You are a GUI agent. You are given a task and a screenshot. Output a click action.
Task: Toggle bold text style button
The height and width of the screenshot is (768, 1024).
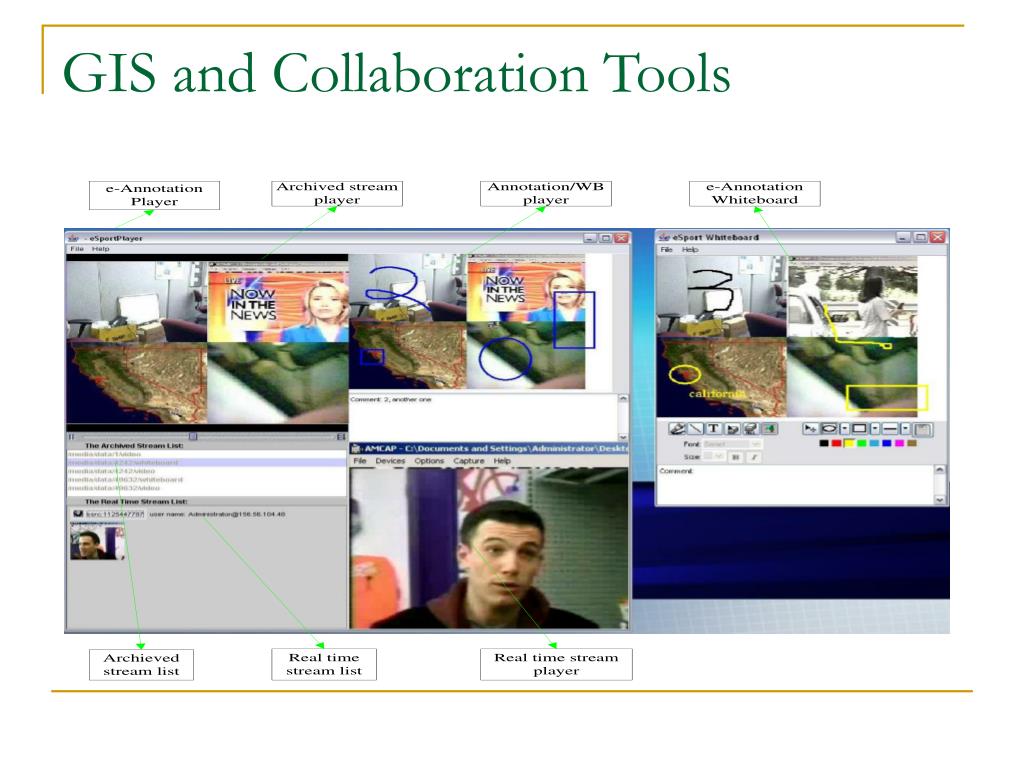tap(736, 457)
